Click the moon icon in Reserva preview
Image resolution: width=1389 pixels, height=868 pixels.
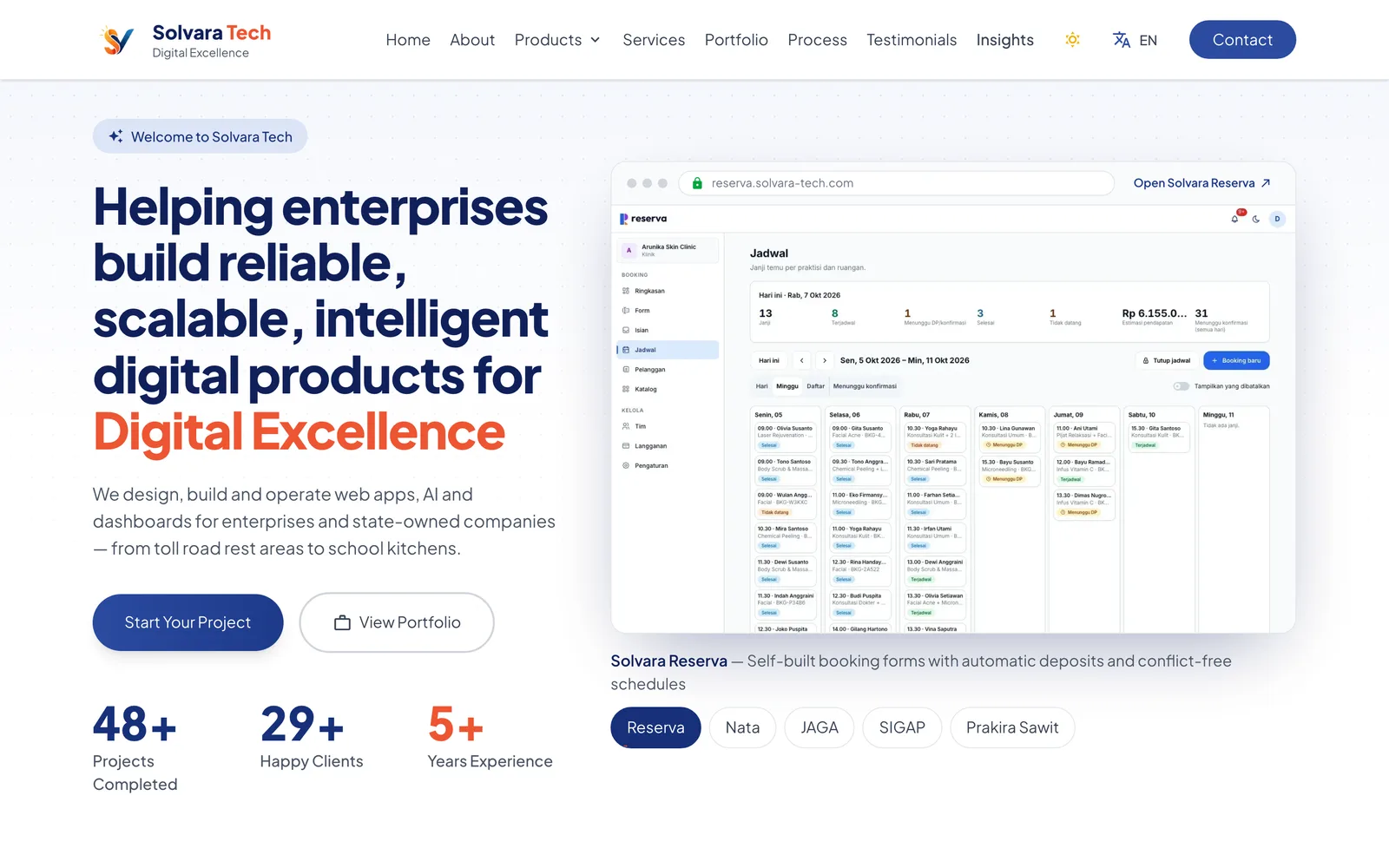[x=1256, y=219]
